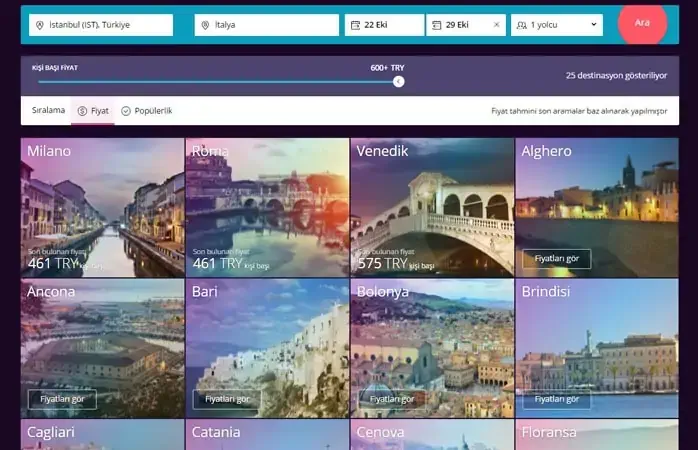Clear the 29 Eki return date

point(497,25)
